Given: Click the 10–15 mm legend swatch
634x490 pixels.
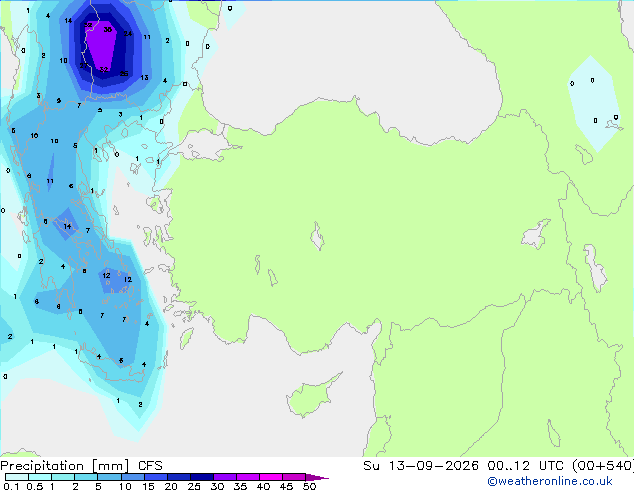Looking at the screenshot, I should [132, 477].
